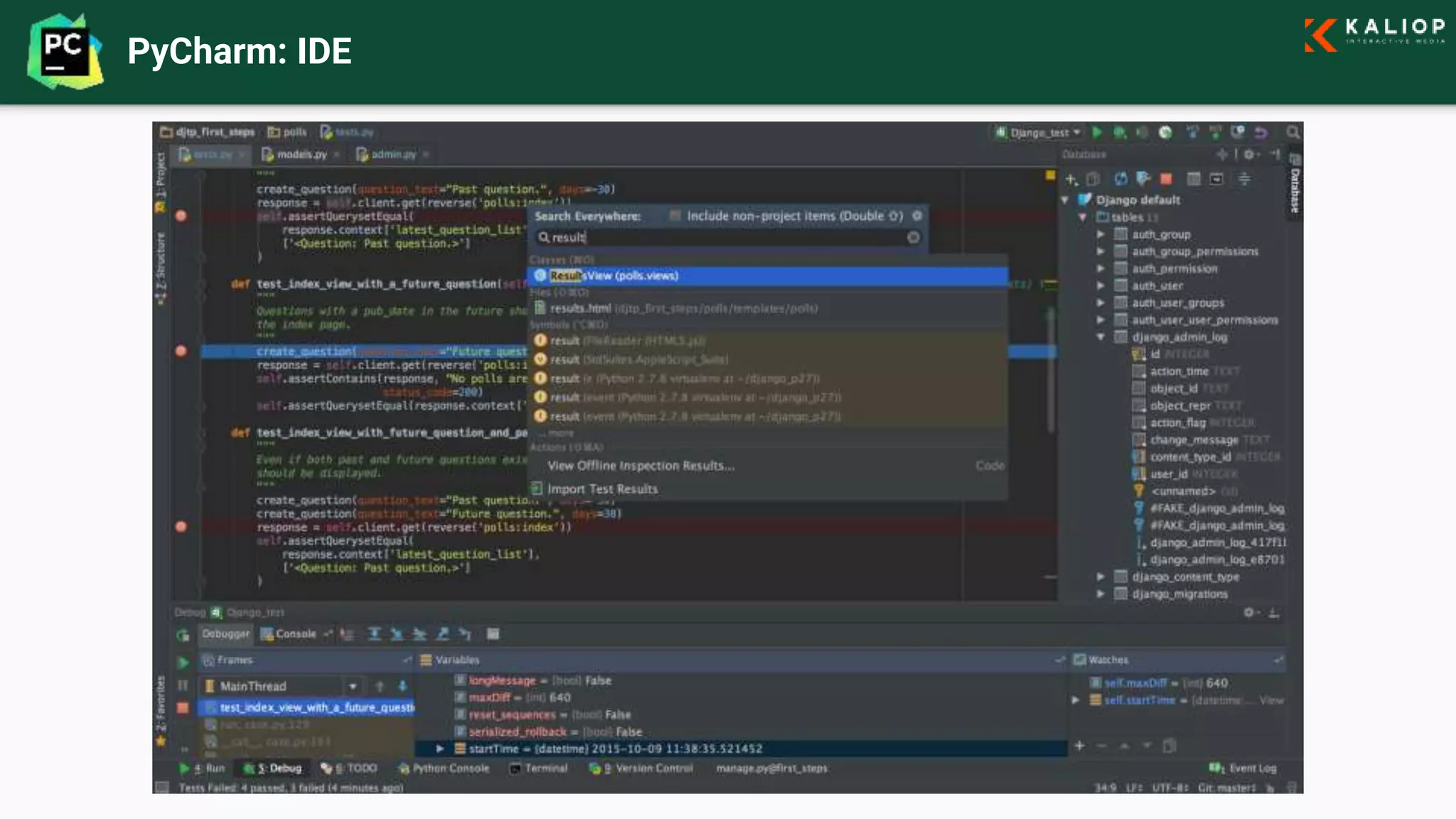The width and height of the screenshot is (1456, 819).
Task: Click the purple undo/revert arrow icon
Action: point(1260,132)
